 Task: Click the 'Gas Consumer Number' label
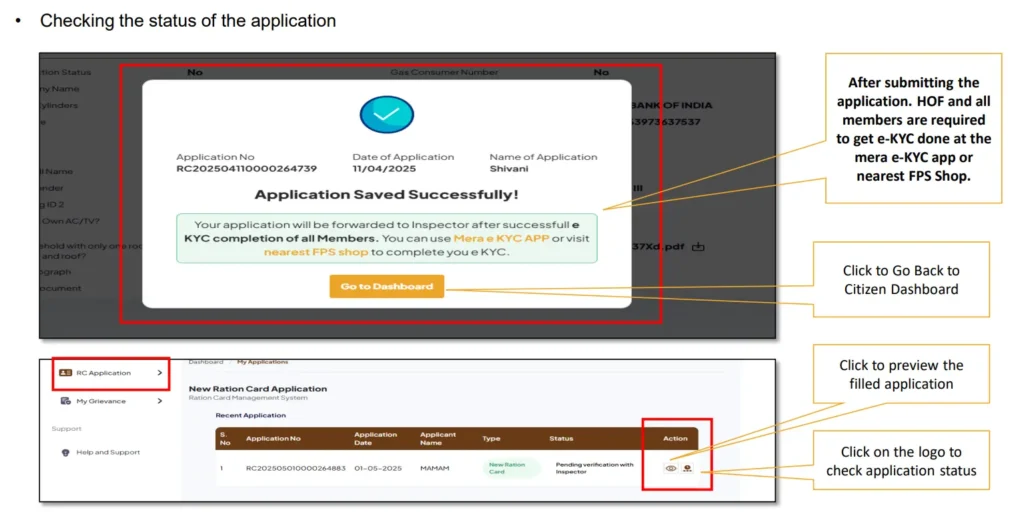click(444, 72)
